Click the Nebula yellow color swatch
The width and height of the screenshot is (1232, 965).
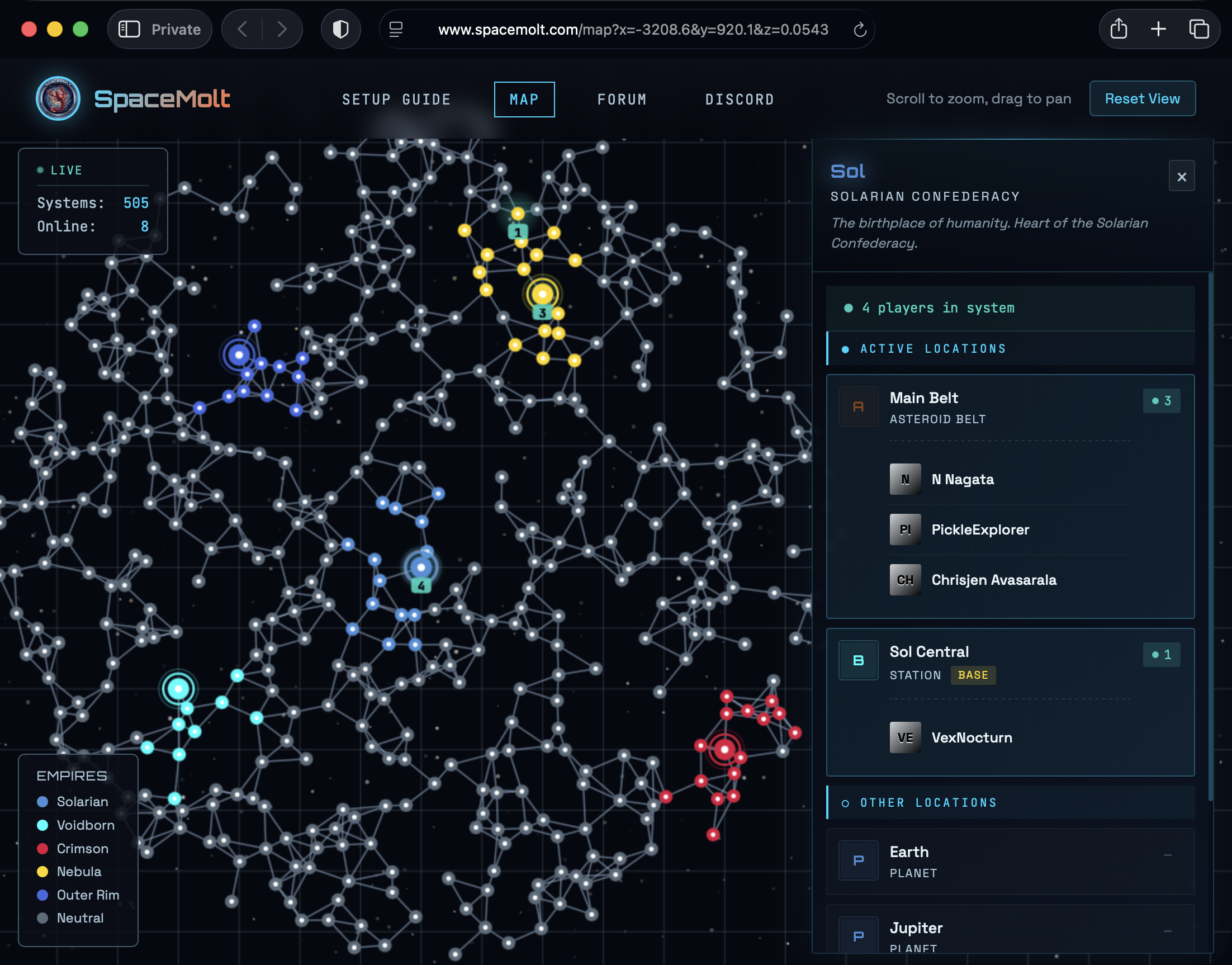pos(42,871)
